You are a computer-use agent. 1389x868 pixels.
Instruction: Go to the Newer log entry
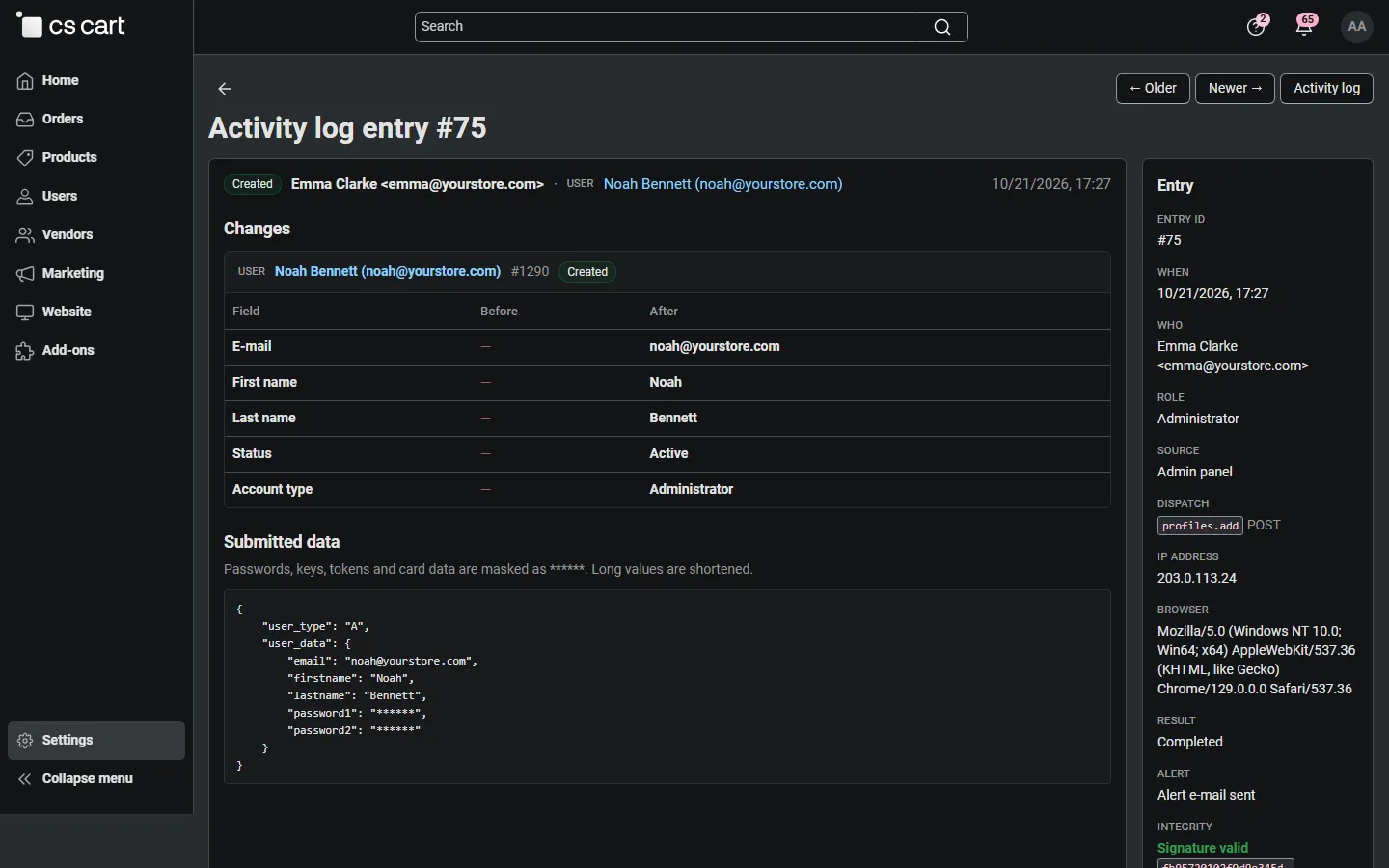pyautogui.click(x=1236, y=89)
